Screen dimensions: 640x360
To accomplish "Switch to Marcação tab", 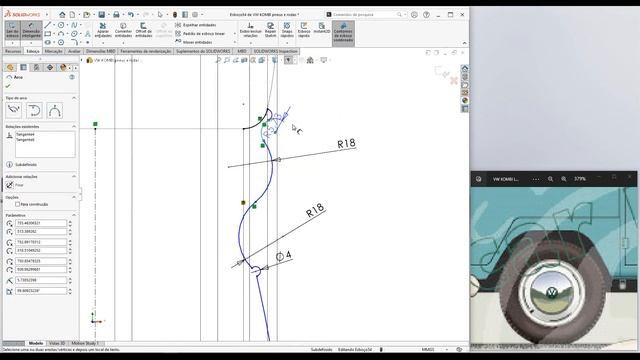I will point(53,51).
